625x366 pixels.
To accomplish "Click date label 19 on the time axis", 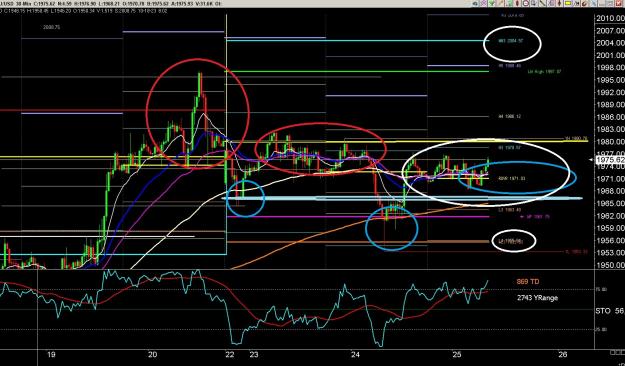I will 50,354.
